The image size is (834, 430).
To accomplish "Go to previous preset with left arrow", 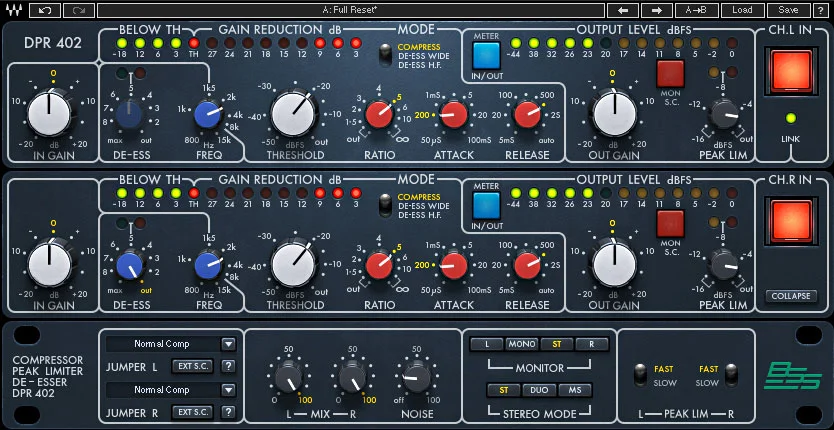I will click(x=623, y=10).
